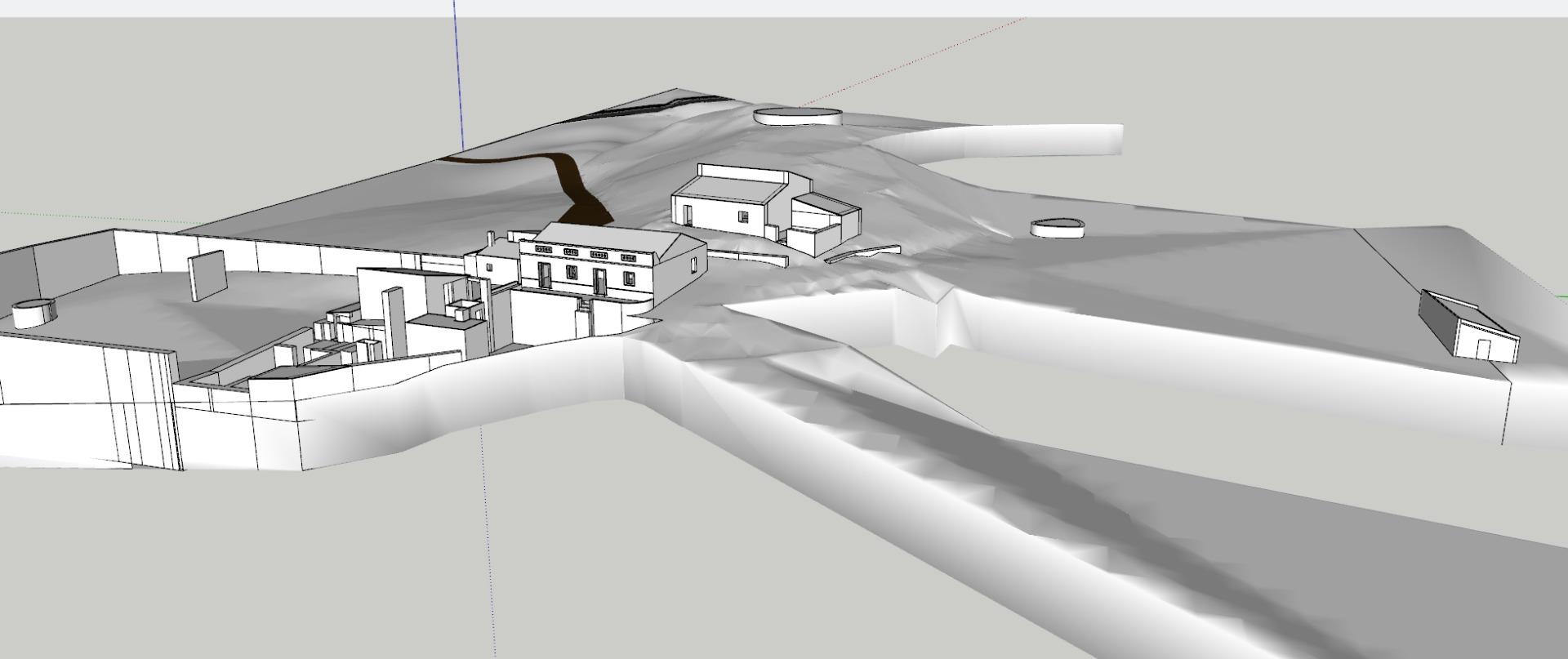The width and height of the screenshot is (1568, 659).
Task: Select the cylindrical tank at the far left
Action: [33, 313]
